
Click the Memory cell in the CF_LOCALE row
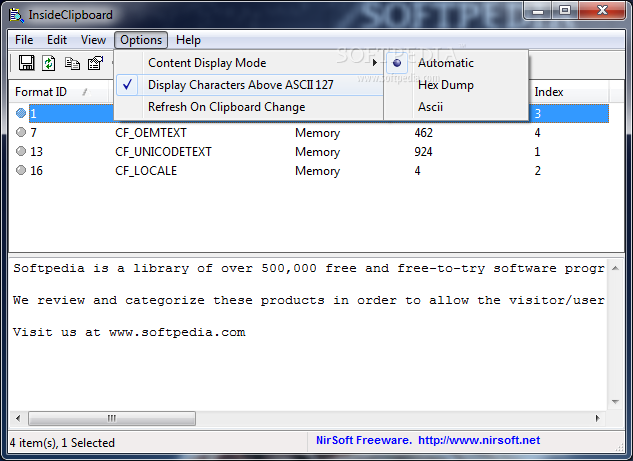tap(317, 170)
